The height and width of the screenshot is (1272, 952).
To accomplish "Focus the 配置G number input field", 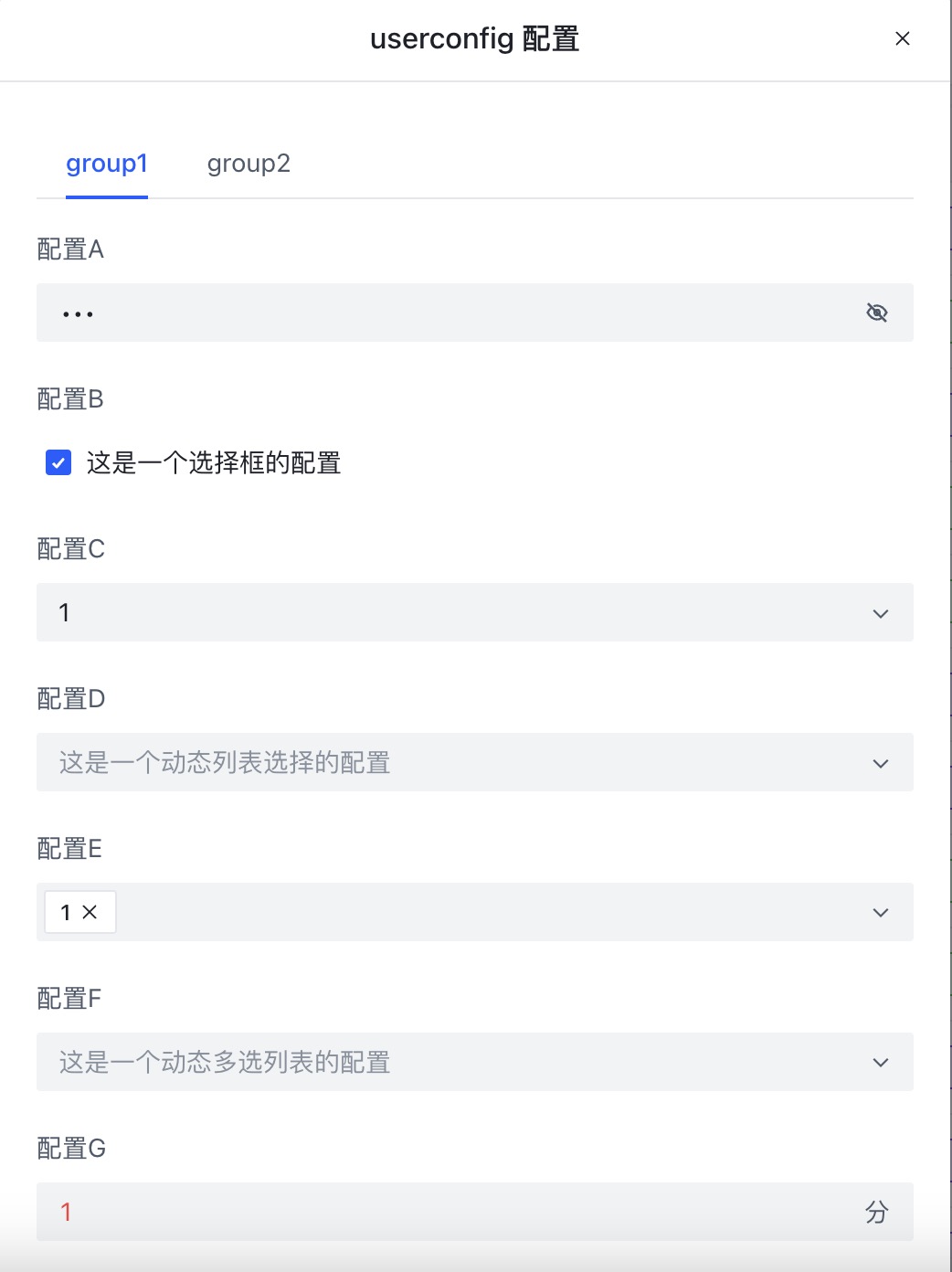I will tap(439, 1212).
